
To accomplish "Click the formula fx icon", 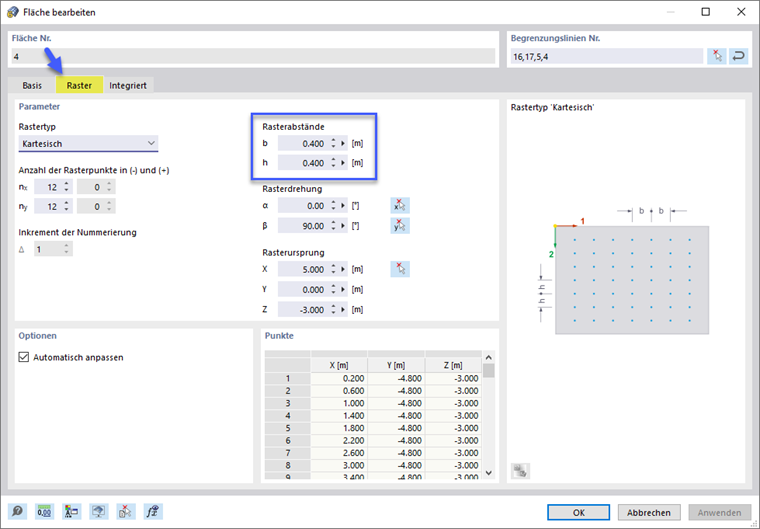I will coord(153,512).
